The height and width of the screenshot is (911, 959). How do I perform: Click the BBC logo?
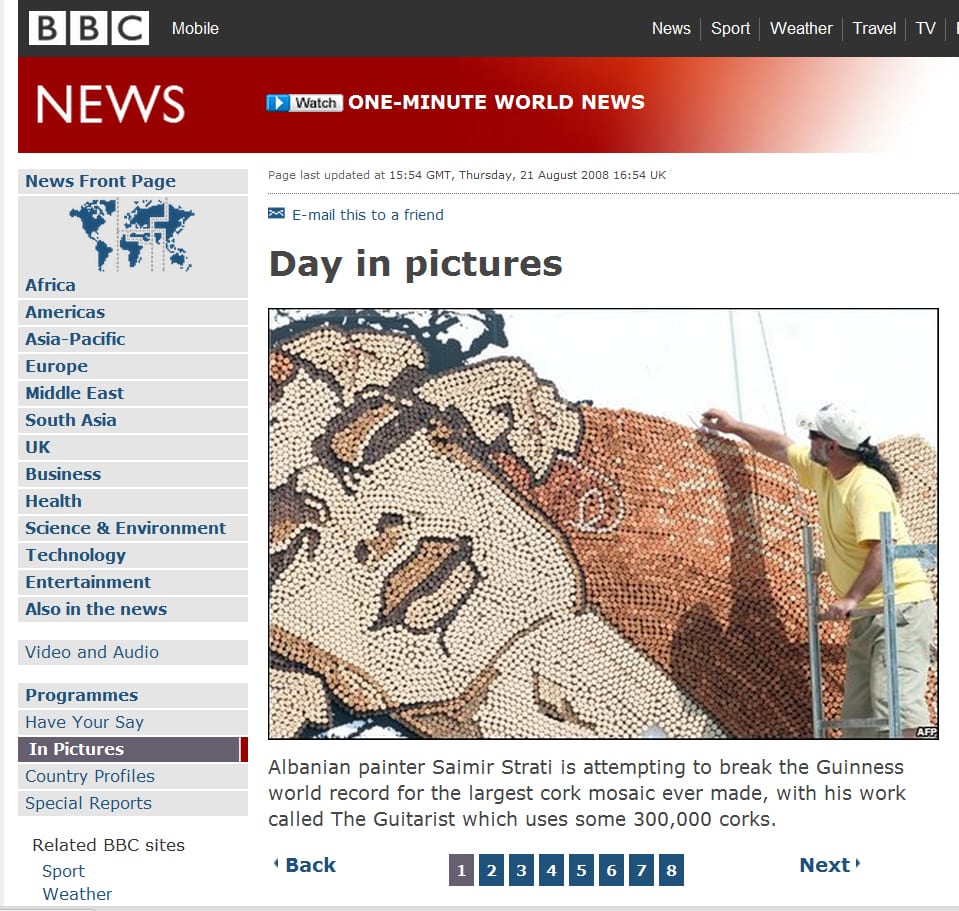[x=89, y=28]
